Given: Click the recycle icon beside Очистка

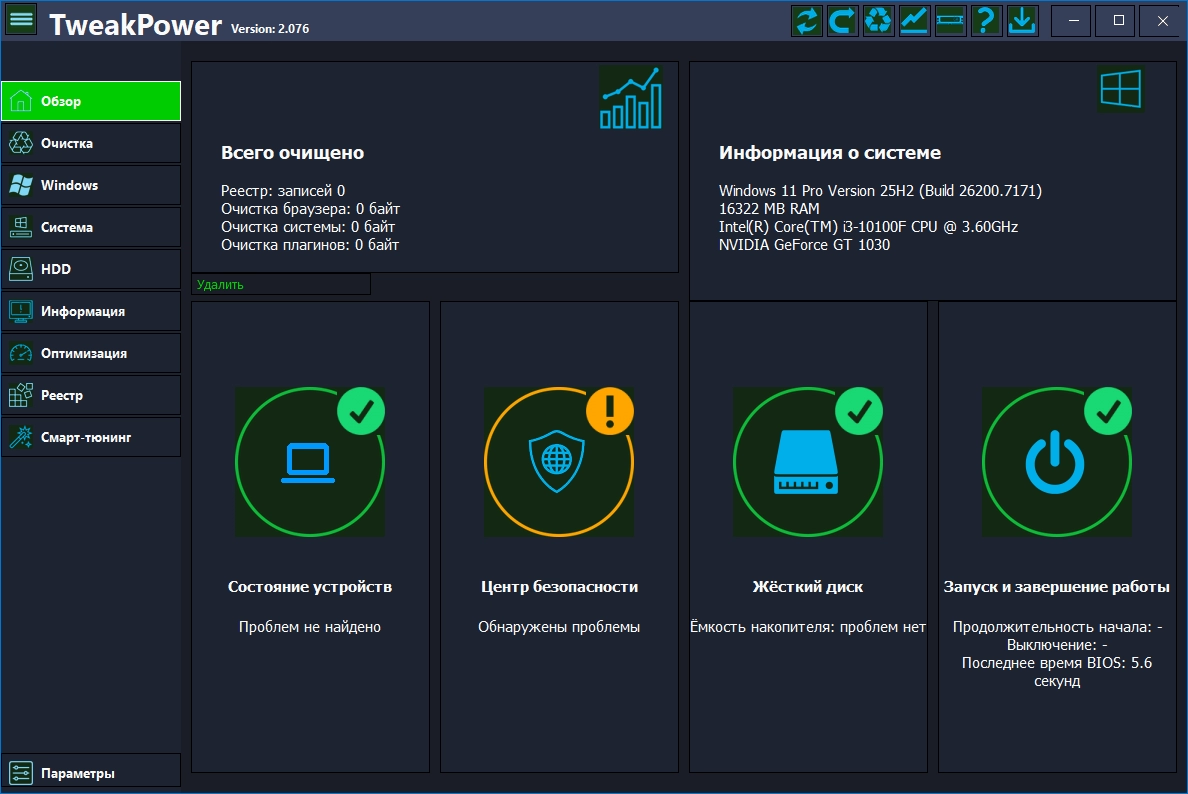Looking at the screenshot, I should pyautogui.click(x=20, y=143).
